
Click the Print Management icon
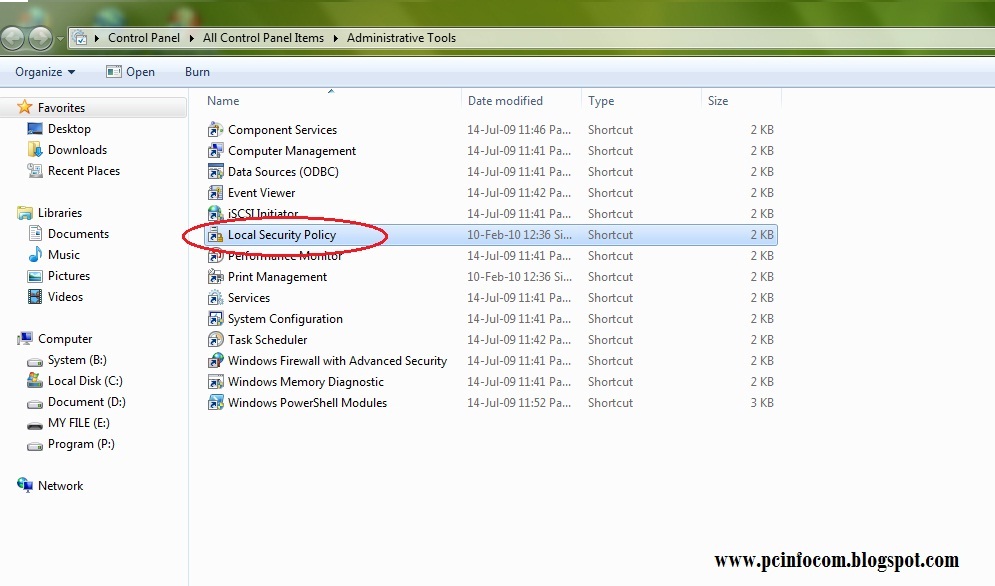tap(216, 277)
